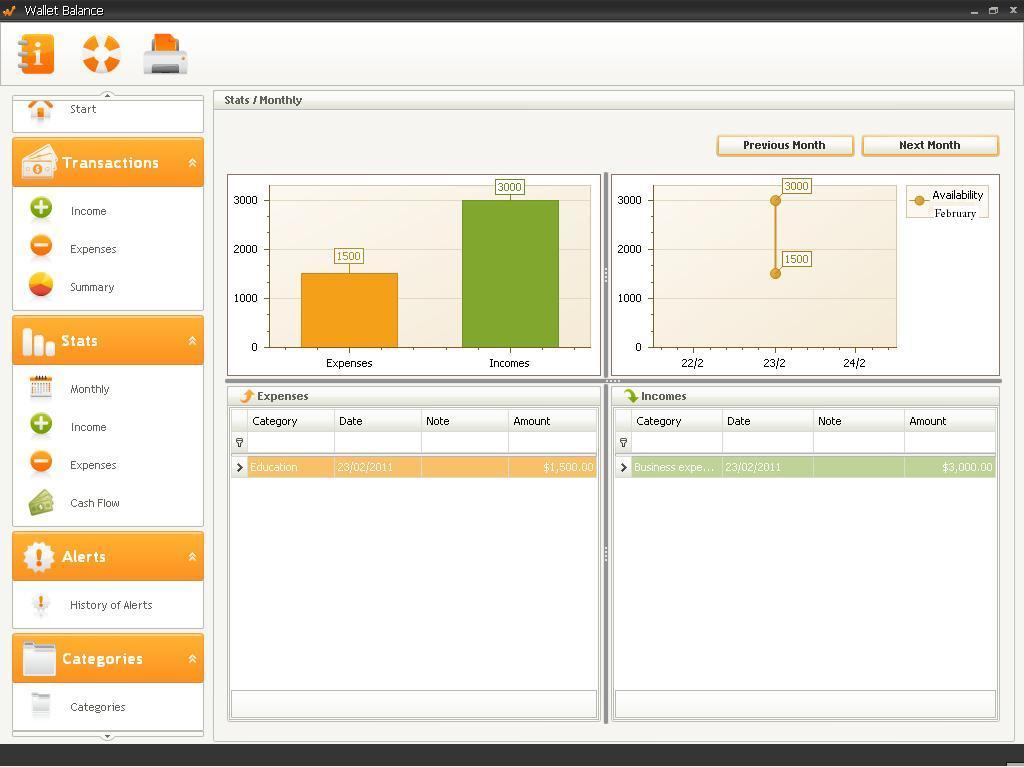Open the lifebuoy help icon
The image size is (1024, 768).
pos(101,54)
